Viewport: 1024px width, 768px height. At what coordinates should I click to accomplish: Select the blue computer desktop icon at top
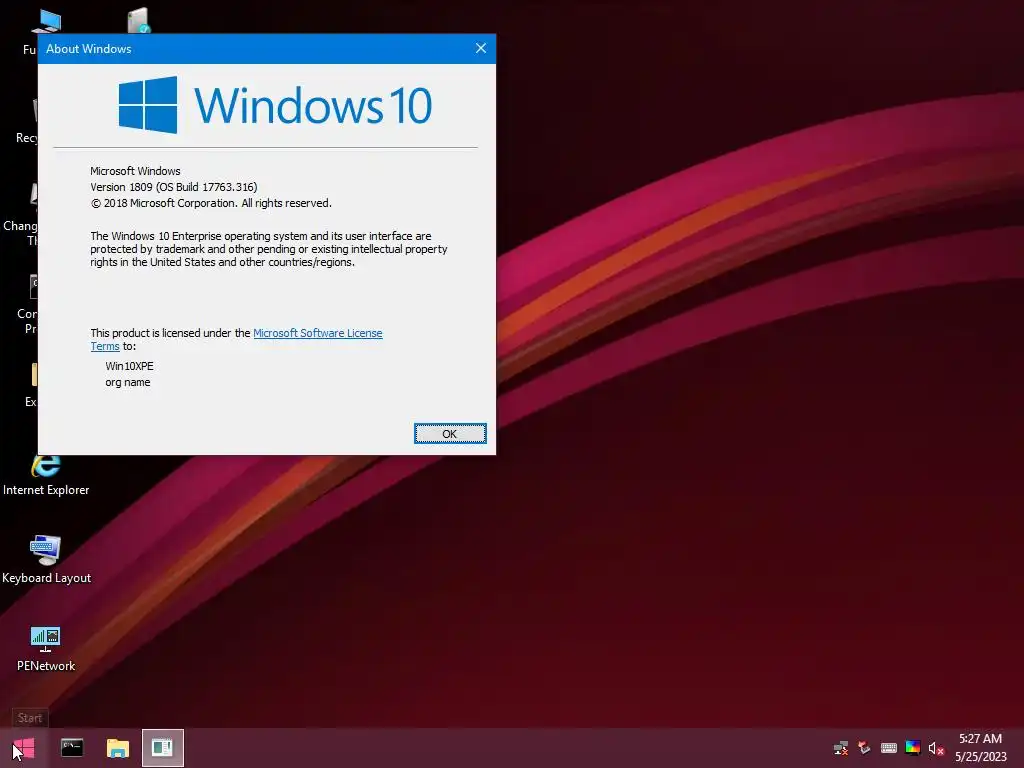click(46, 21)
